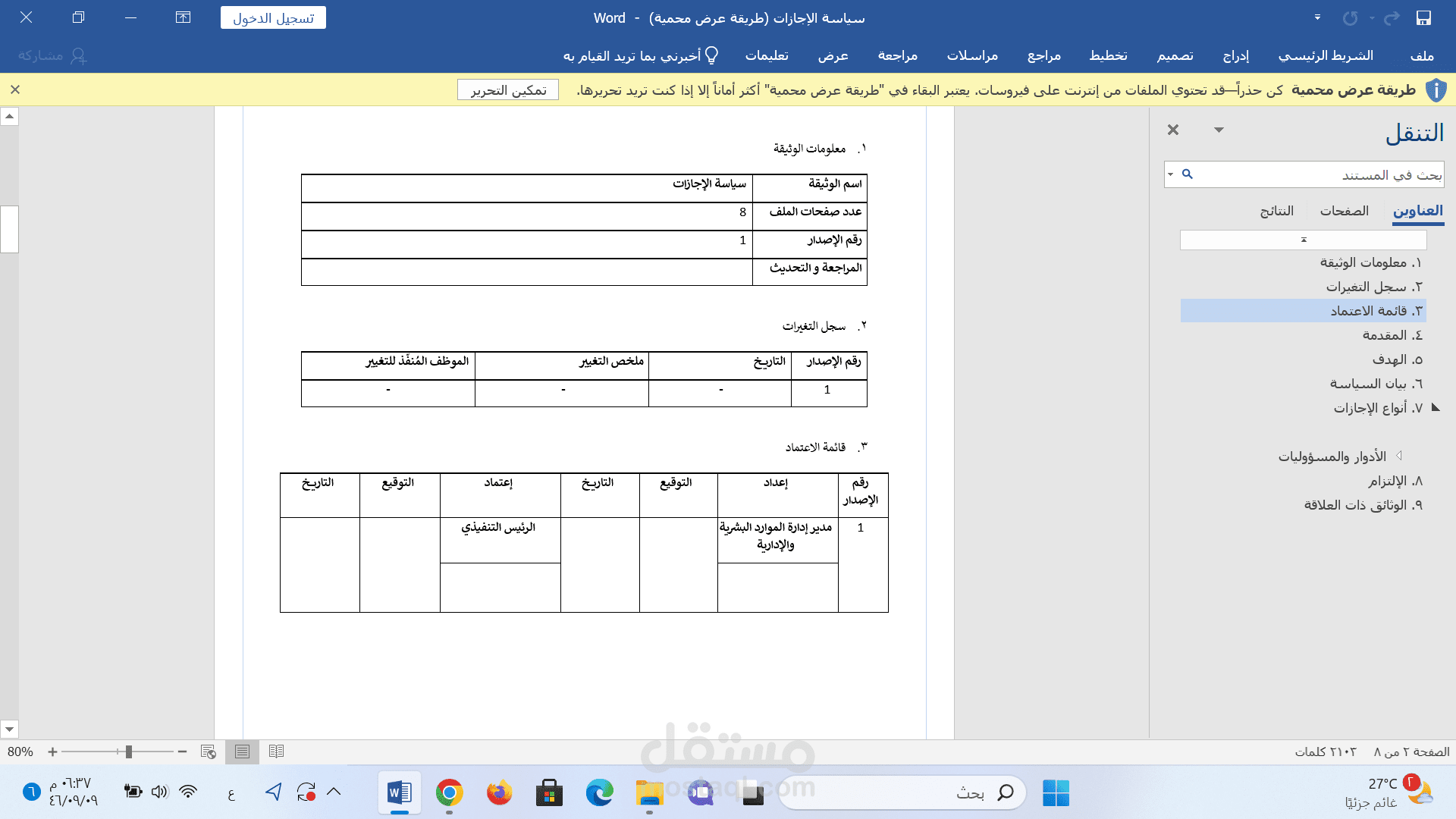Open the Windows Start button
Viewport: 1456px width, 819px height.
point(1056,793)
